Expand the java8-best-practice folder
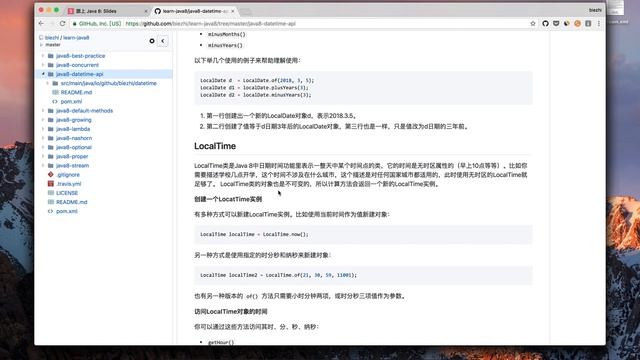Image resolution: width=640 pixels, height=360 pixels. point(43,56)
